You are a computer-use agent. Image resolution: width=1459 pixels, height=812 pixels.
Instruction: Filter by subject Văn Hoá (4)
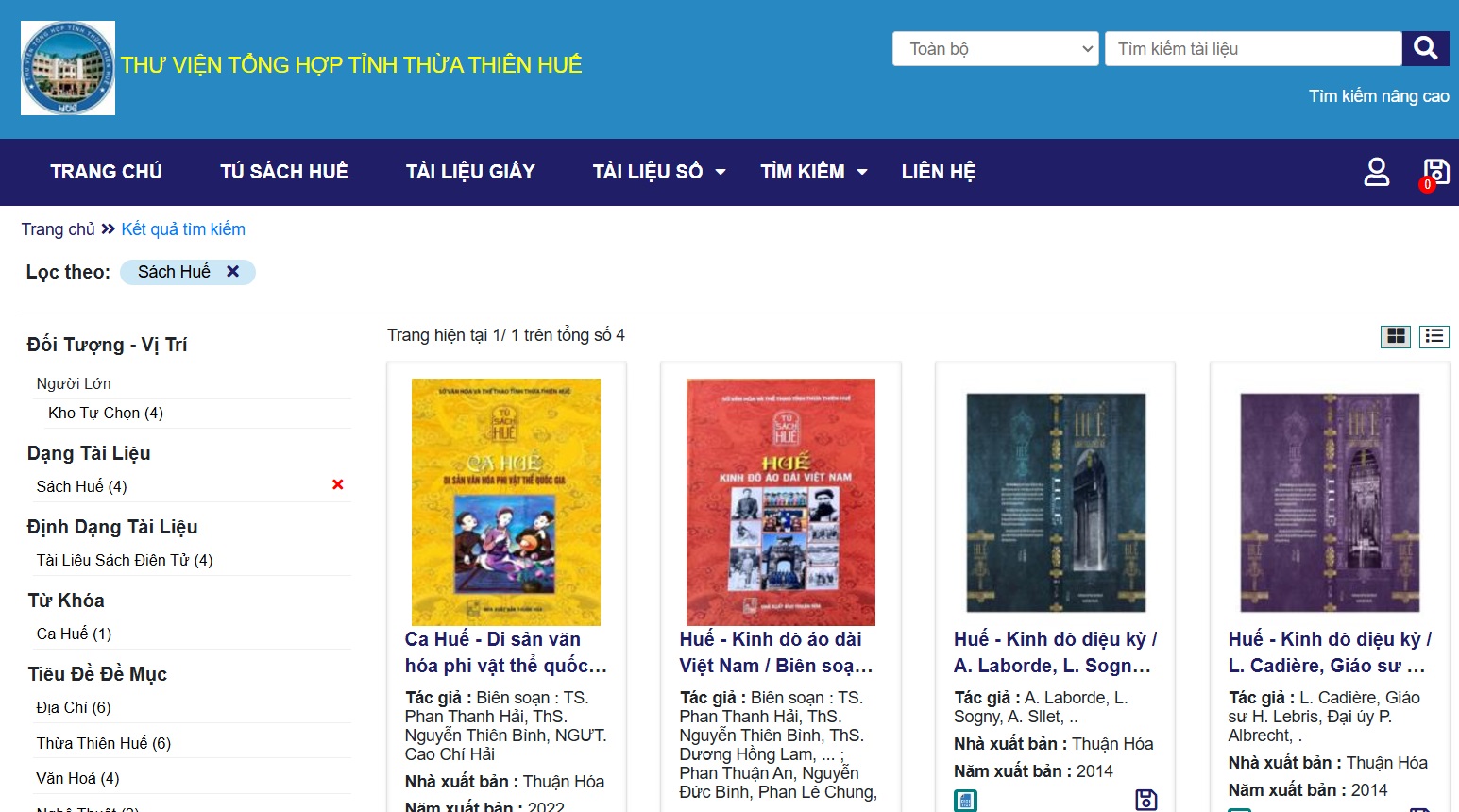coord(77,778)
